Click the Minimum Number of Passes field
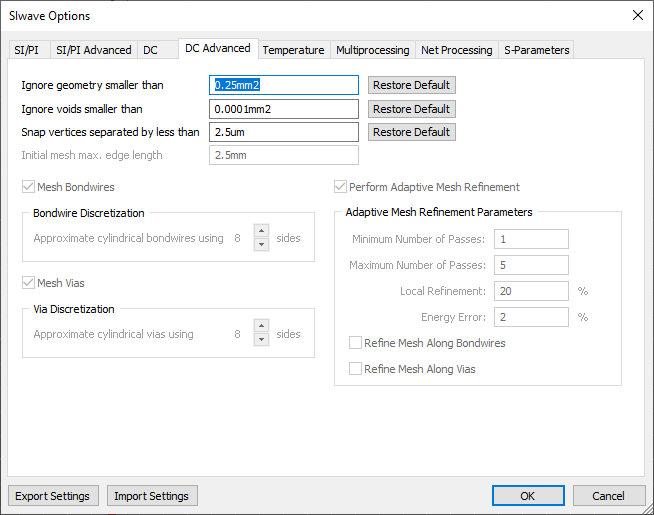Image resolution: width=654 pixels, height=515 pixels. (x=531, y=239)
